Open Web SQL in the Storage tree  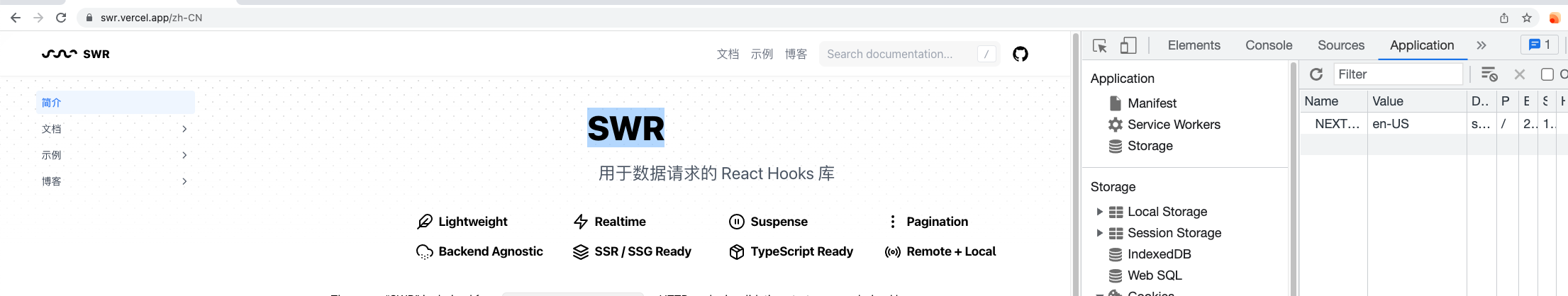(x=1155, y=275)
